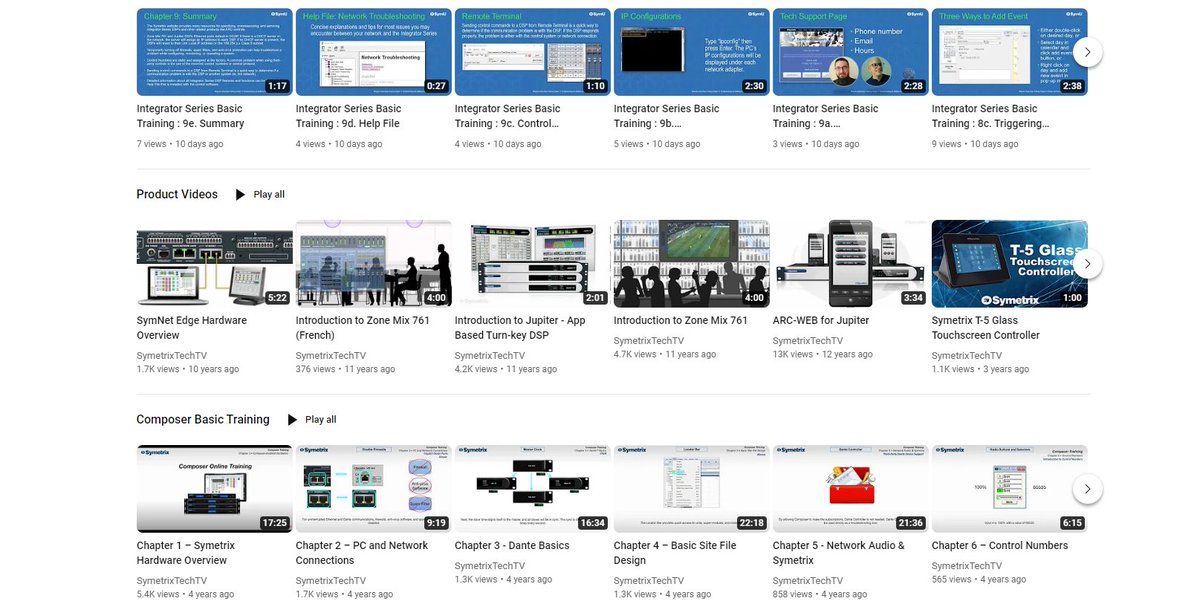
Task: Click Introduction to Jupiter App Based title
Action: (520, 328)
